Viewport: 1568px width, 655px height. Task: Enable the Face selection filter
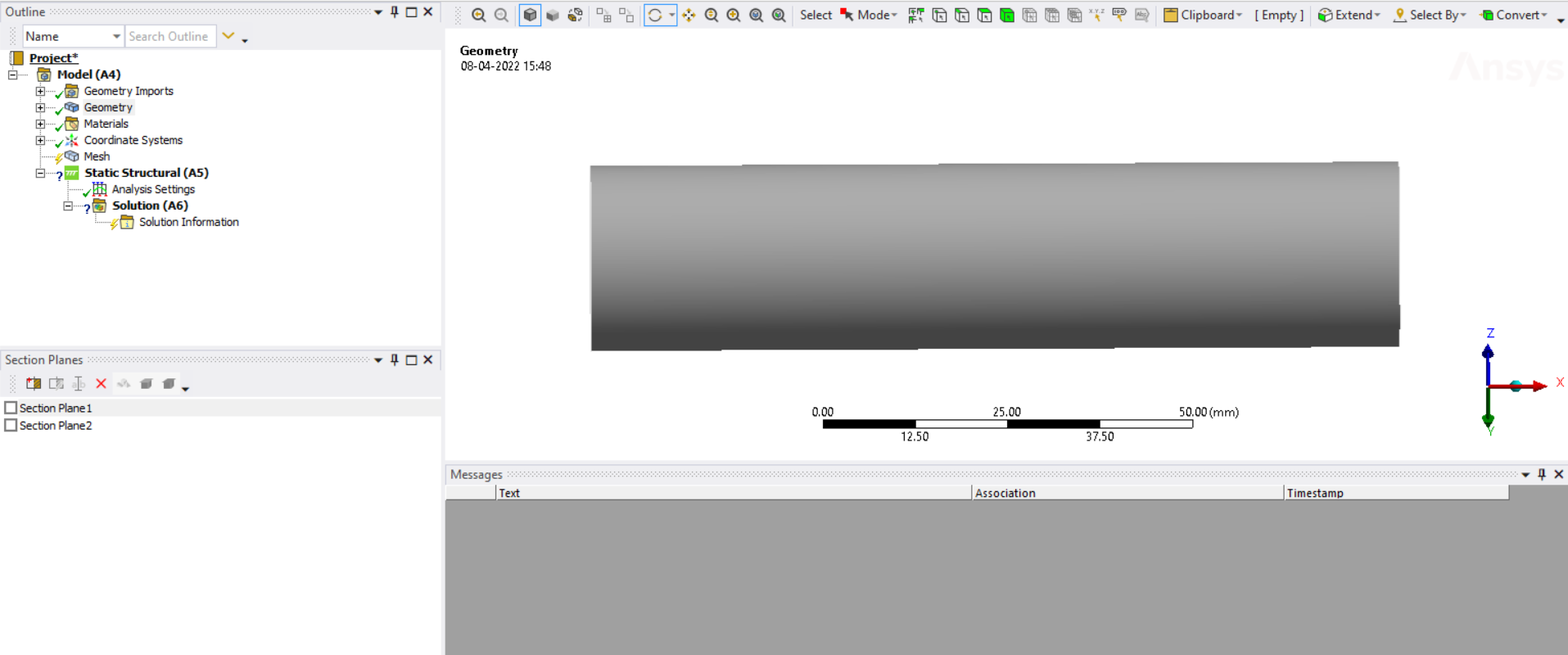(x=984, y=15)
